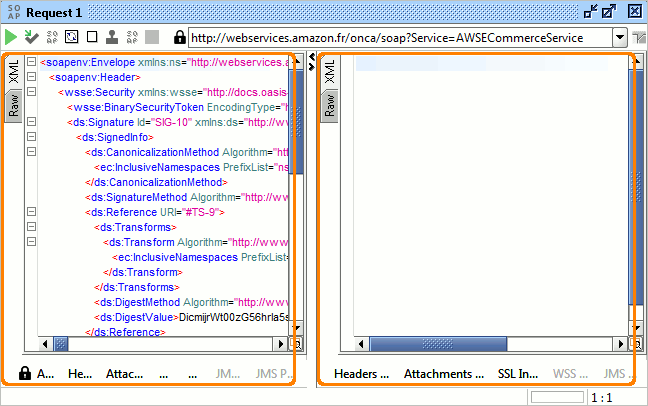This screenshot has width=648, height=406.
Task: Click the 1 : 1 cursor position indicator
Action: tap(602, 398)
